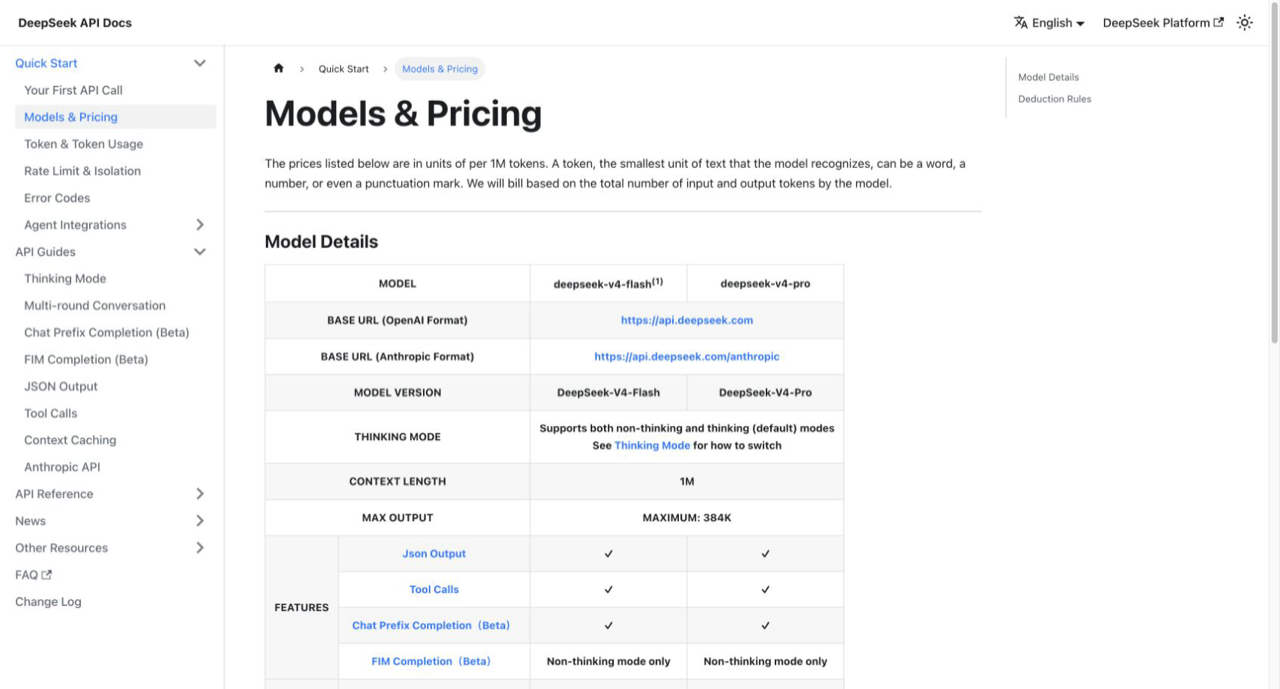Screen dimensions: 1280x689
Task: Open the https://api.deepseek.com/anthropic link
Action: (x=687, y=356)
